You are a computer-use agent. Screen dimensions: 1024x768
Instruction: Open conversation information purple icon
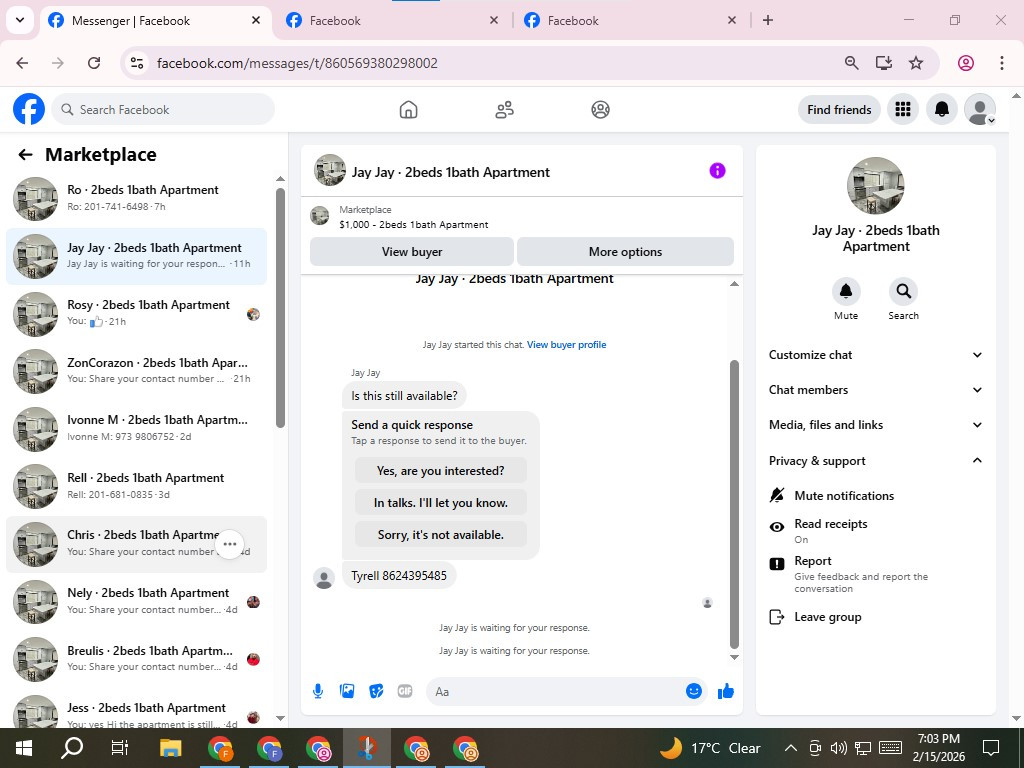[x=717, y=170]
